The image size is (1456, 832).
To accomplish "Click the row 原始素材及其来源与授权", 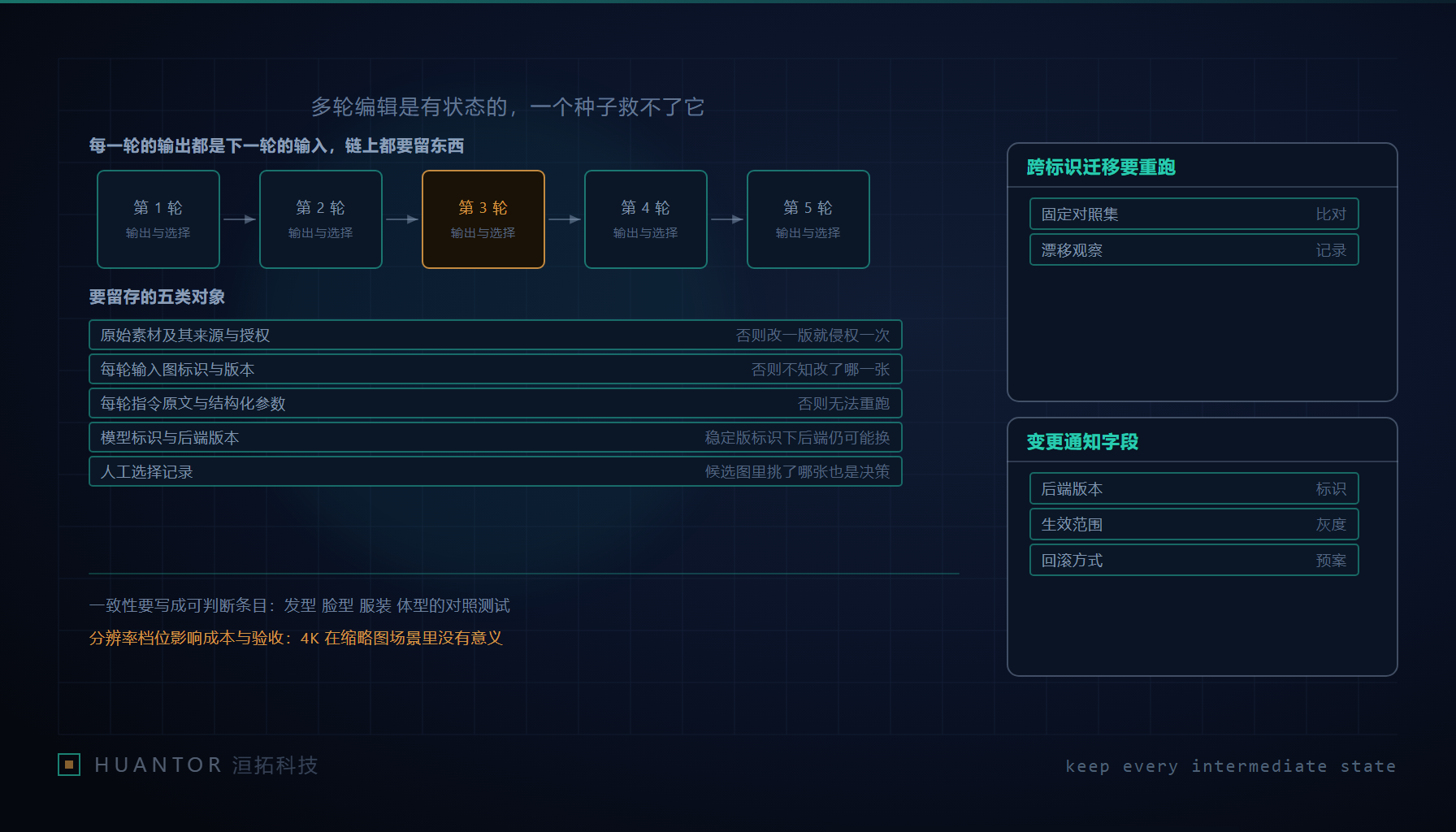I will click(496, 335).
